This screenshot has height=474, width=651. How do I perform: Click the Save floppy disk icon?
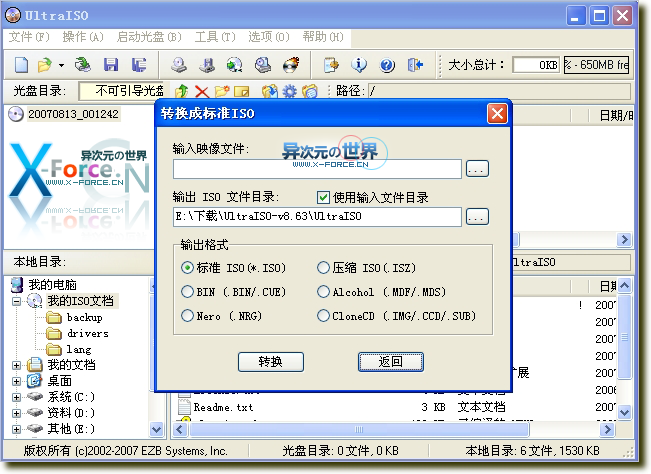click(x=111, y=65)
